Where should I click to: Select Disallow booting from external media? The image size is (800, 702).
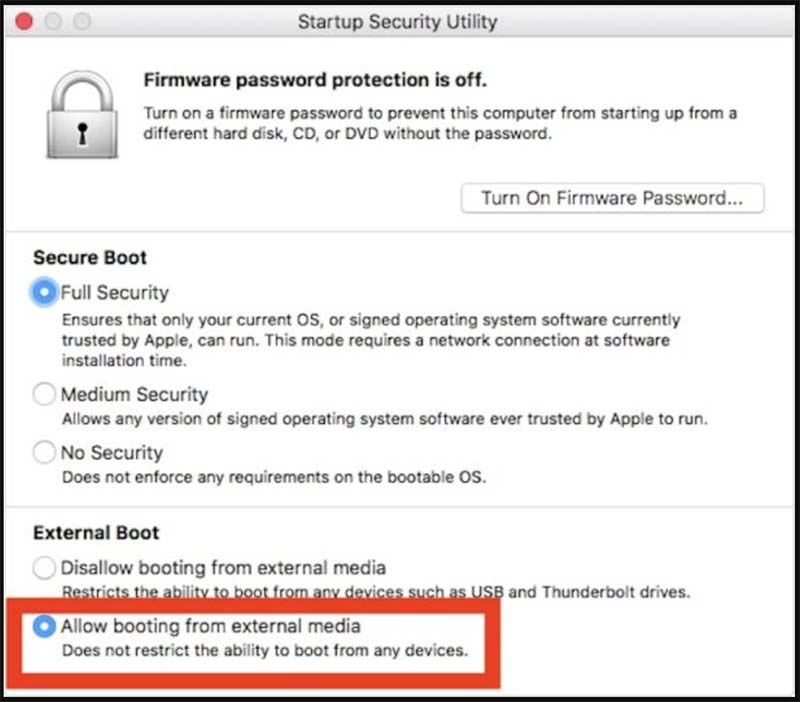43,567
